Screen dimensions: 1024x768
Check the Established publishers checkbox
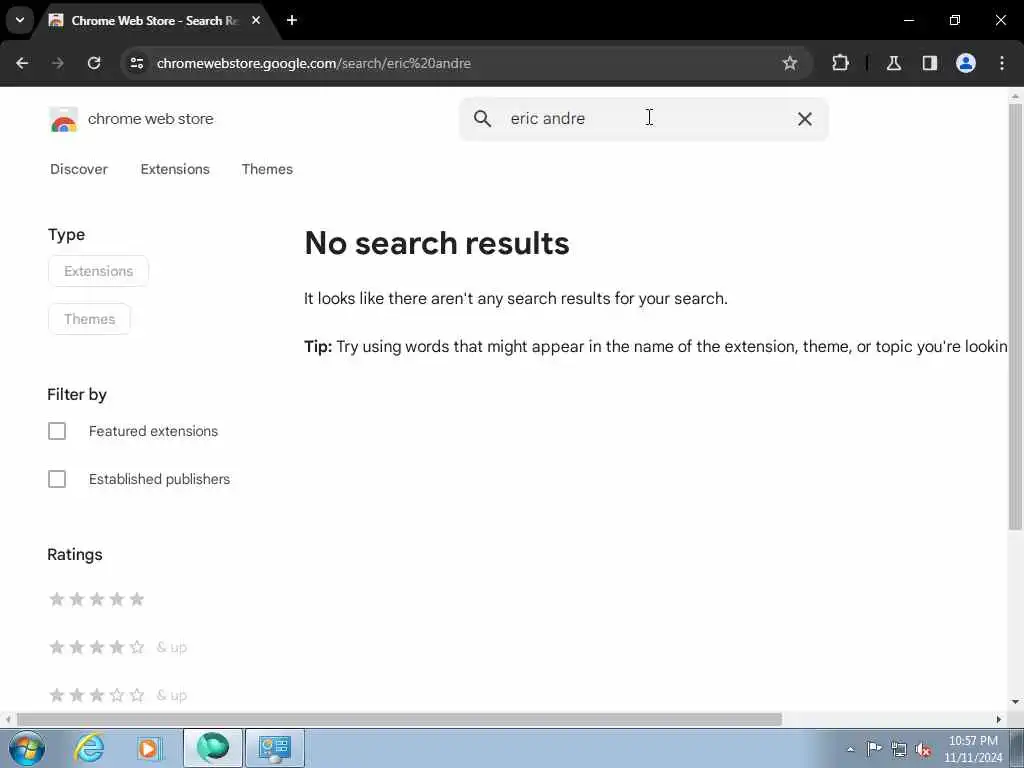click(57, 479)
